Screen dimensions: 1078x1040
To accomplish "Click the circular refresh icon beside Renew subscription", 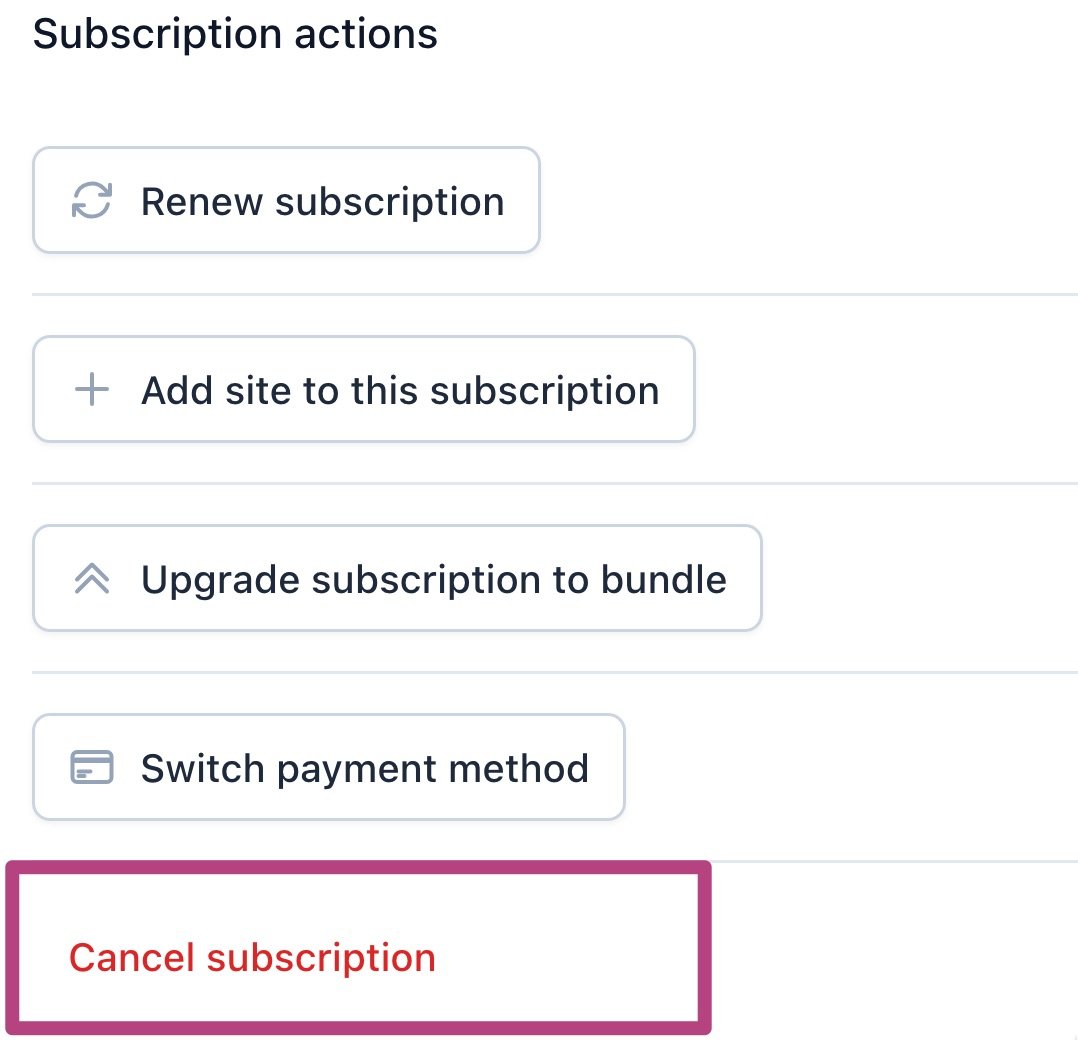I will tap(91, 200).
